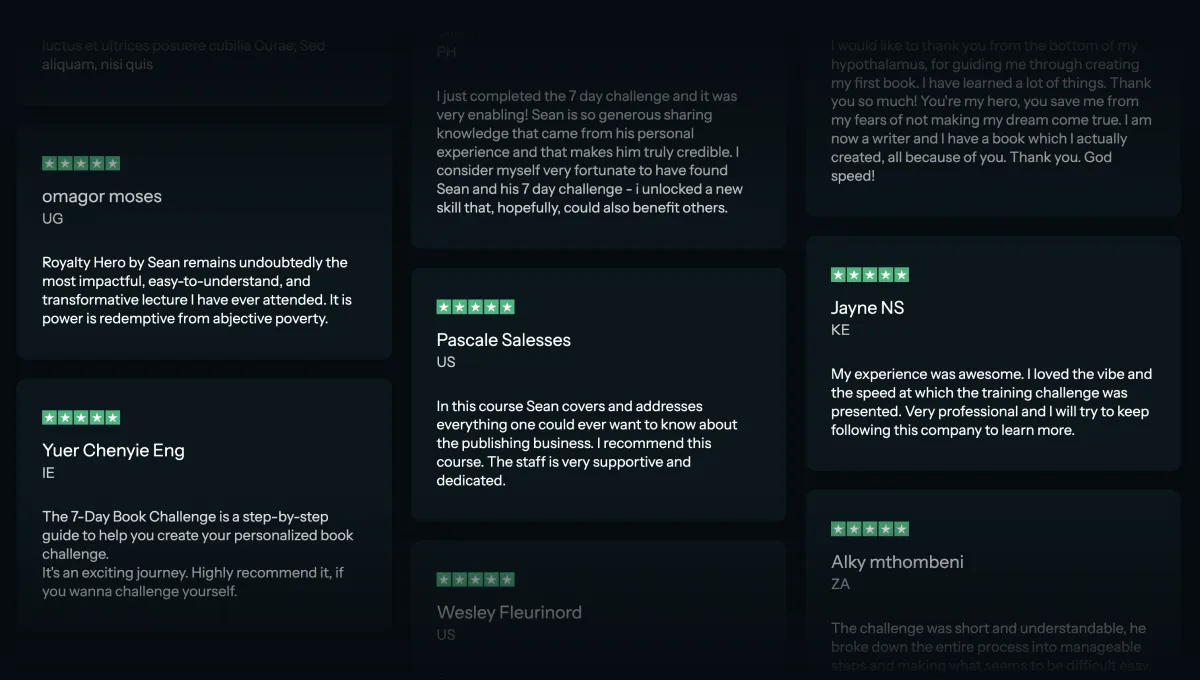This screenshot has height=680, width=1200.
Task: Click star rating above Pascale Salesses review
Action: [x=475, y=307]
